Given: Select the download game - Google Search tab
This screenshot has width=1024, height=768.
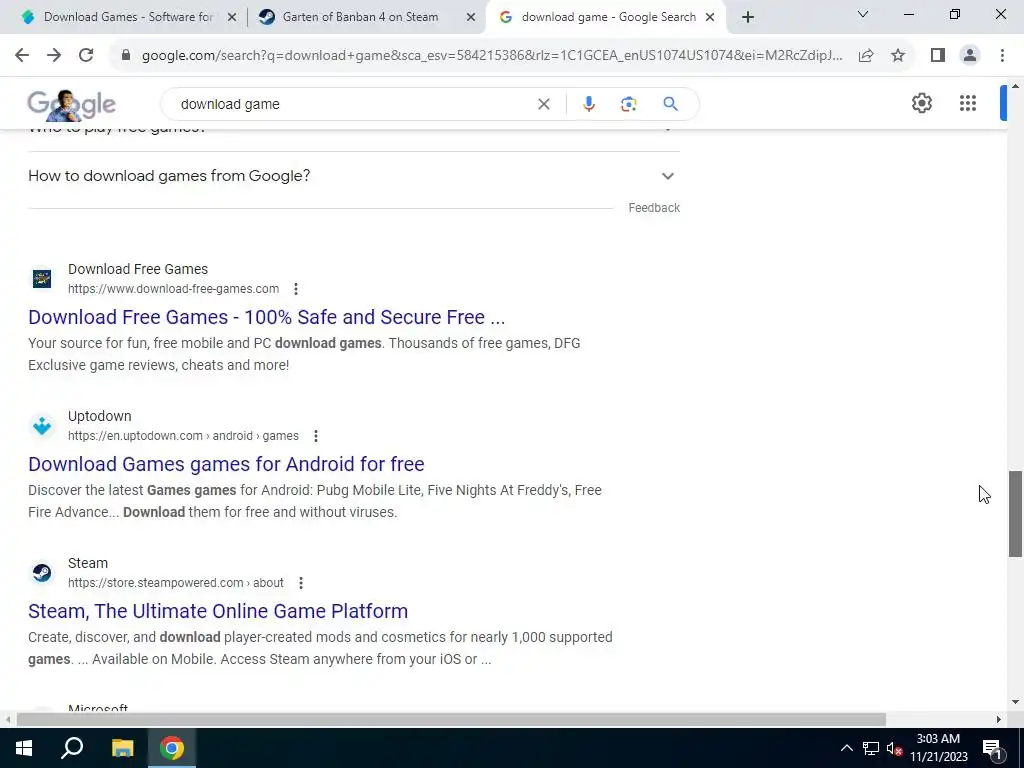Looking at the screenshot, I should (x=601, y=17).
